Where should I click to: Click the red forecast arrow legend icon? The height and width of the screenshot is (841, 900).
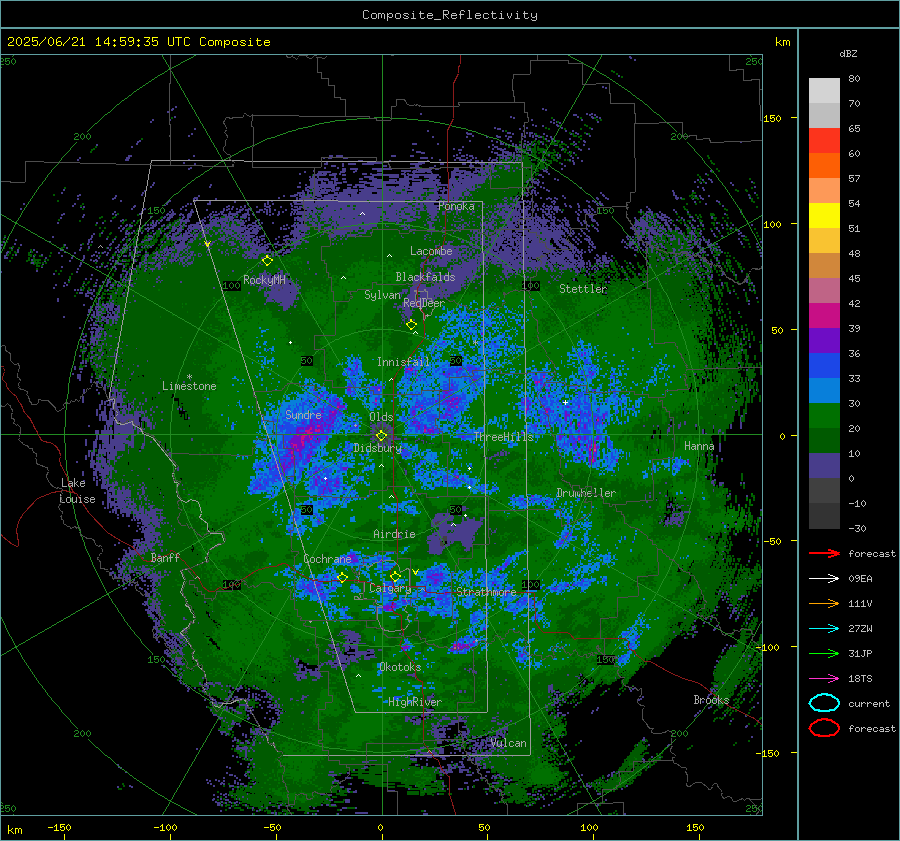[x=824, y=553]
